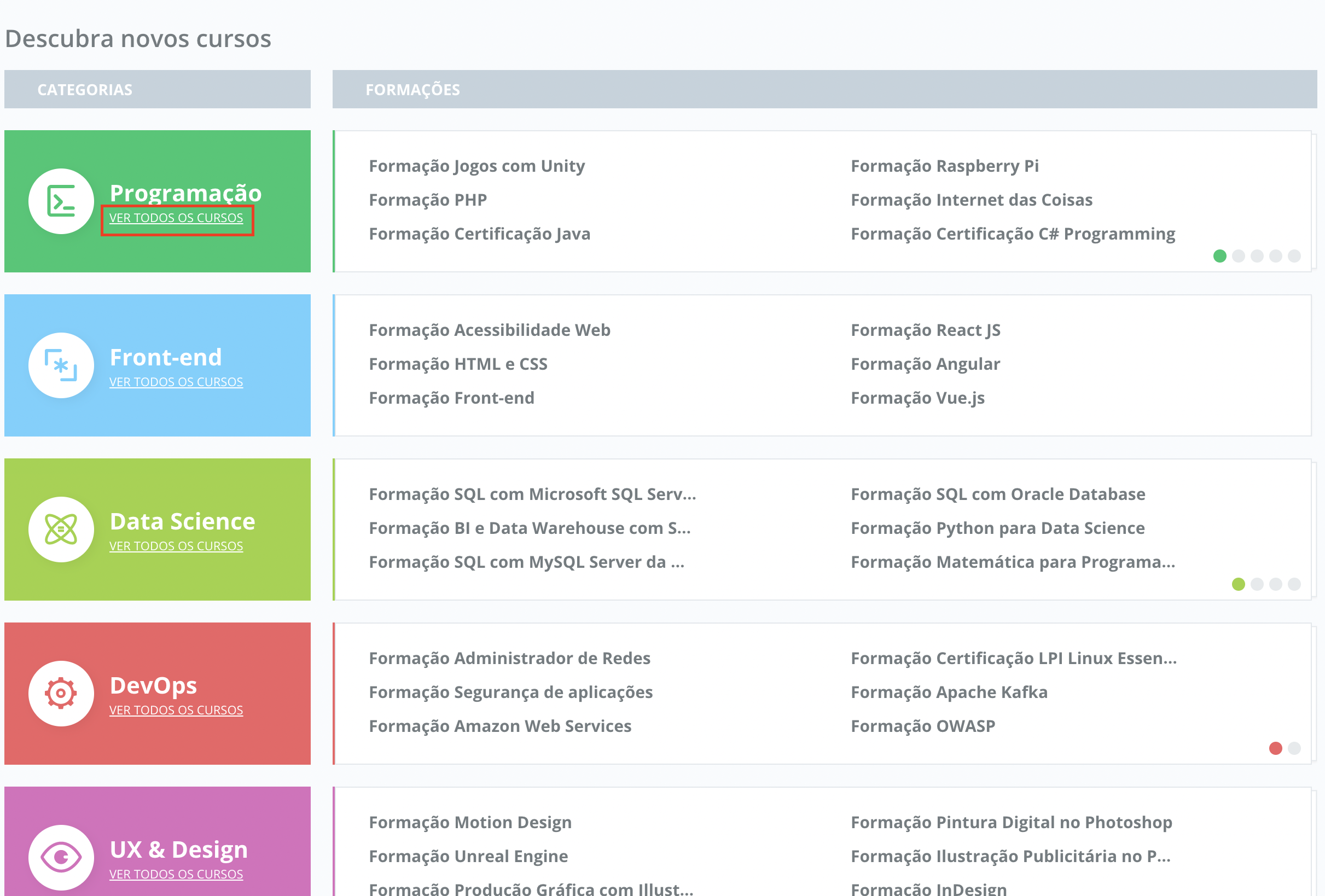Open Formação Certificação LPI Linux Essen...
The height and width of the screenshot is (896, 1325).
coord(1014,658)
